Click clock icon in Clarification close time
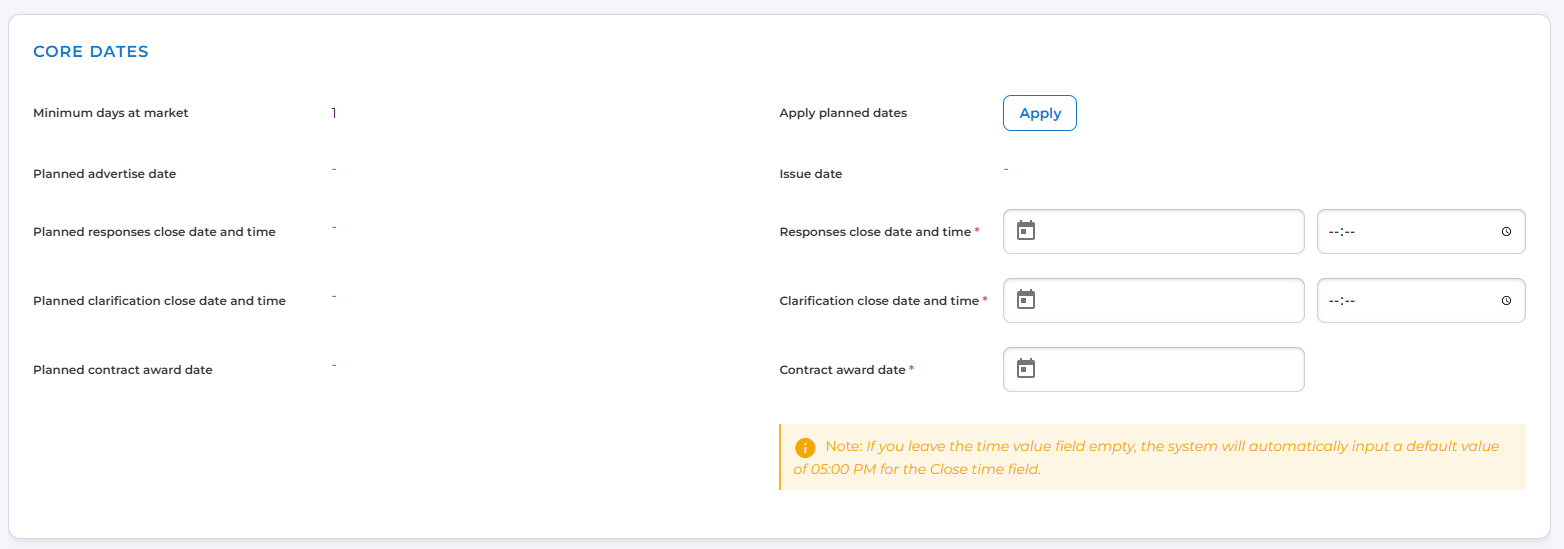Viewport: 1564px width, 549px height. tap(1506, 301)
